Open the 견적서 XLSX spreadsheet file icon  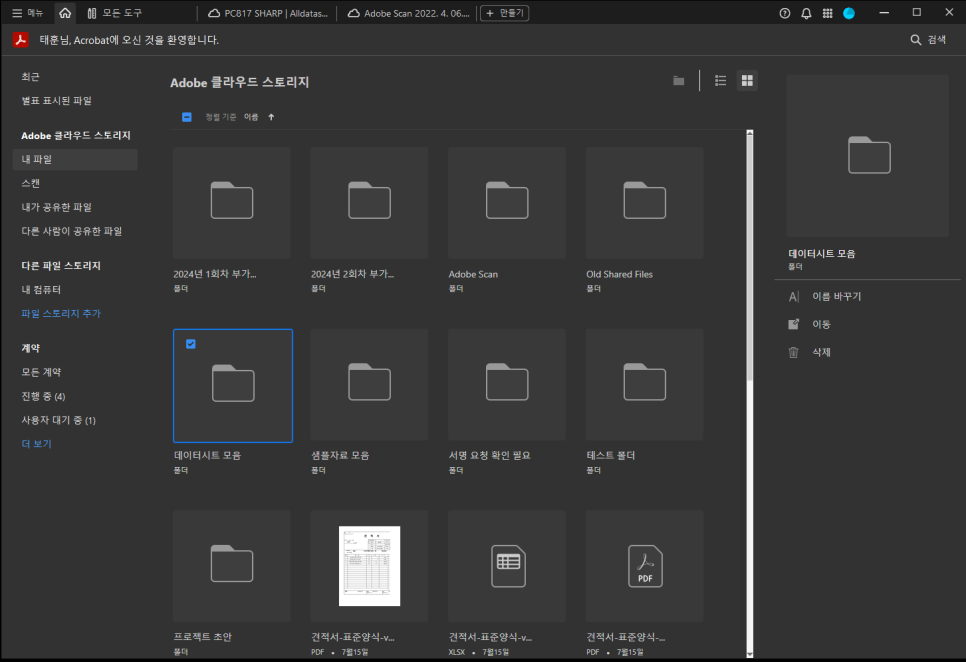(x=507, y=565)
